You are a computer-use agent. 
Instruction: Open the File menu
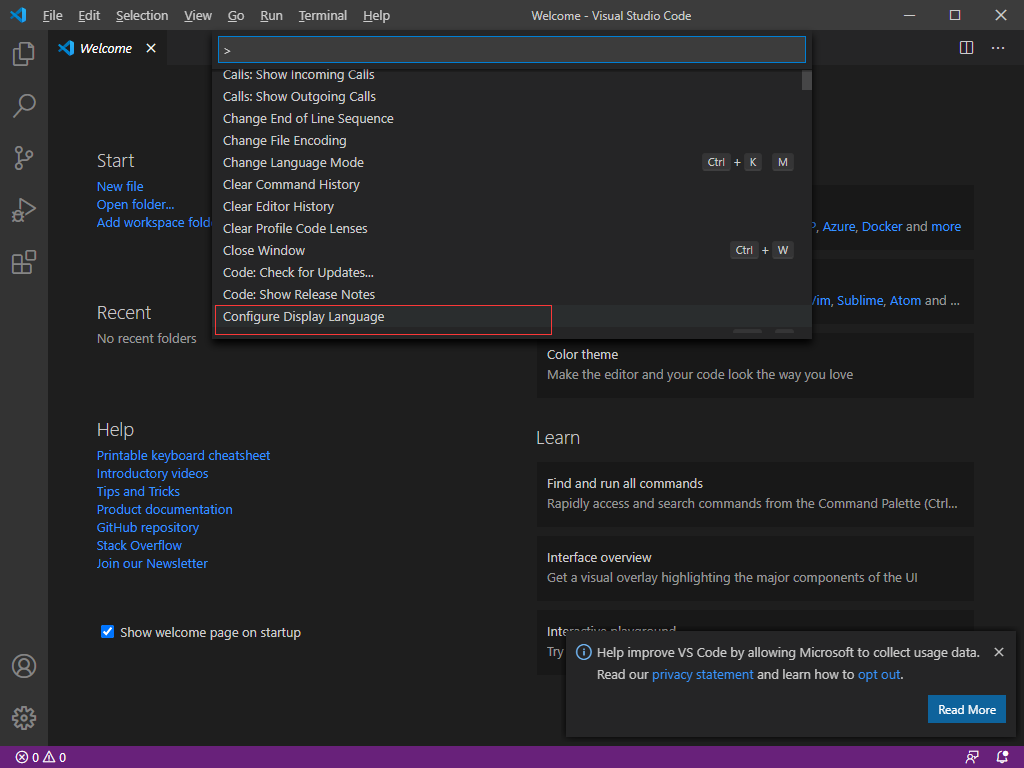tap(52, 16)
